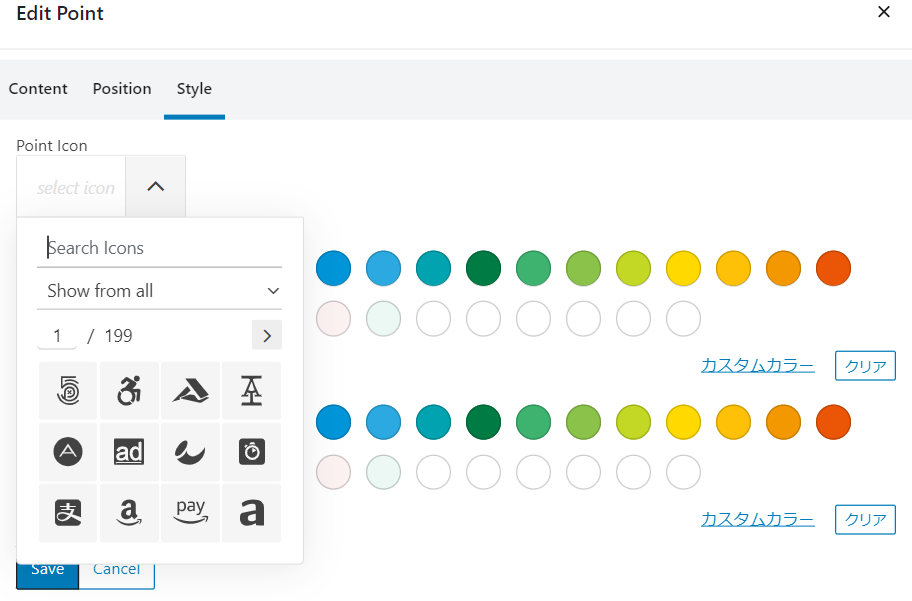The height and width of the screenshot is (601, 912).
Task: Select dark green swatch in second palette
Action: (483, 422)
